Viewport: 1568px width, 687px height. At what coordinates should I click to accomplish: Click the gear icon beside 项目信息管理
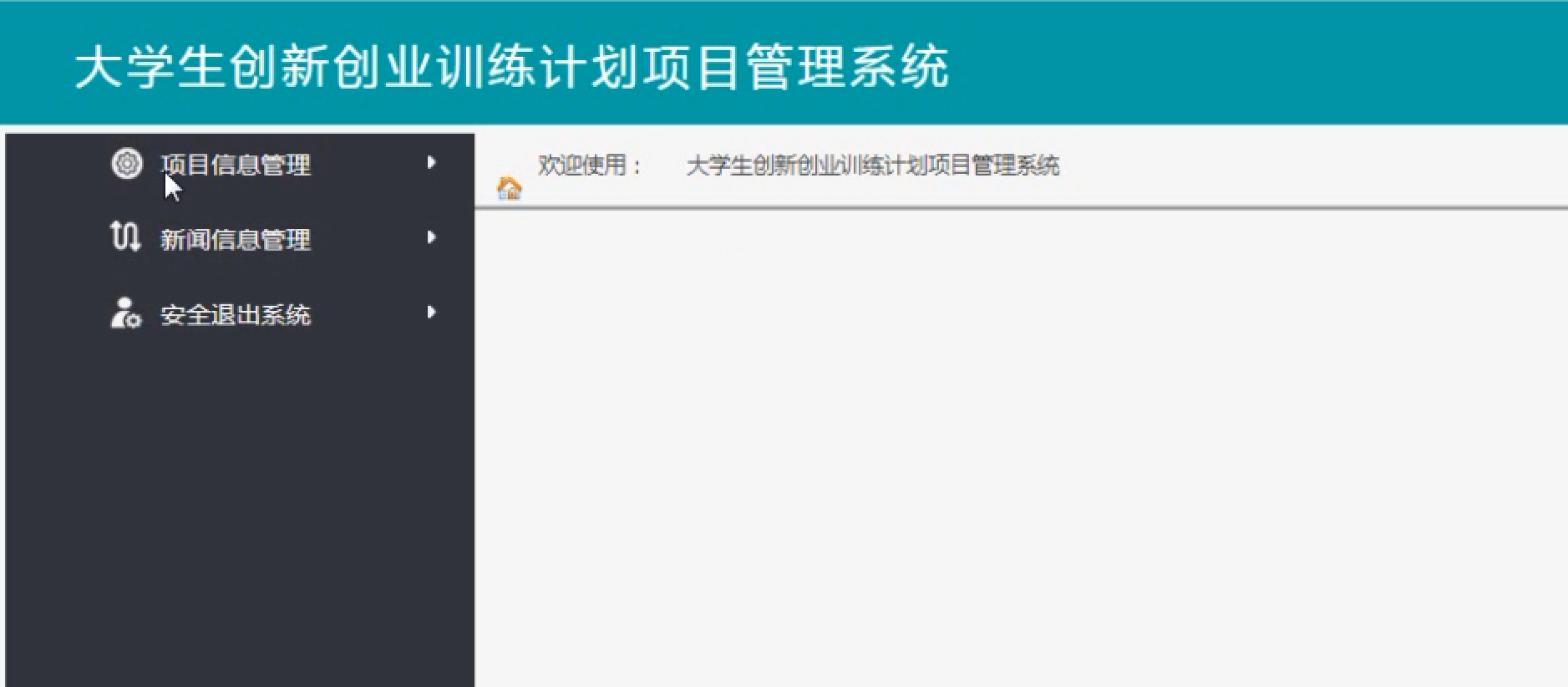coord(127,163)
